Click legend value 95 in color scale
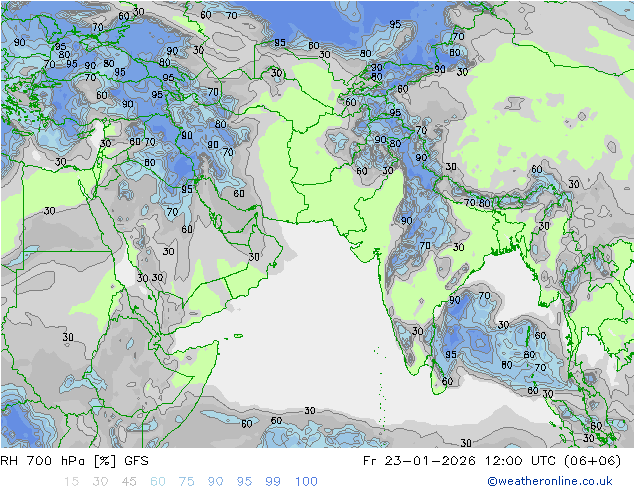The width and height of the screenshot is (634, 490). click(244, 482)
